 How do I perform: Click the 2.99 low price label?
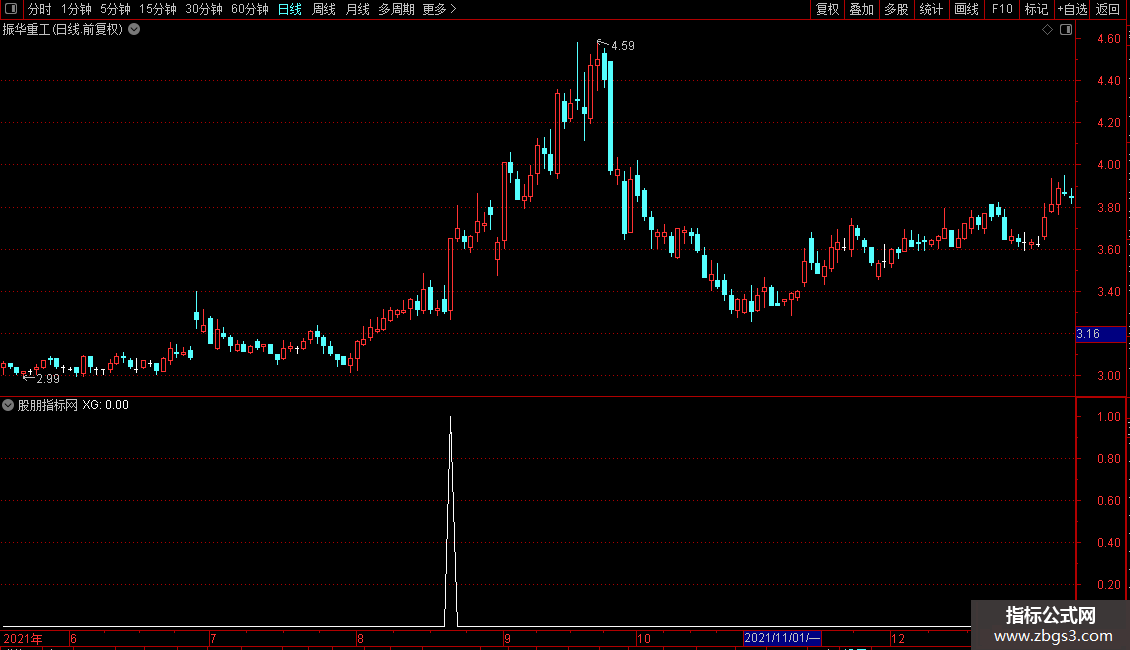[48, 378]
